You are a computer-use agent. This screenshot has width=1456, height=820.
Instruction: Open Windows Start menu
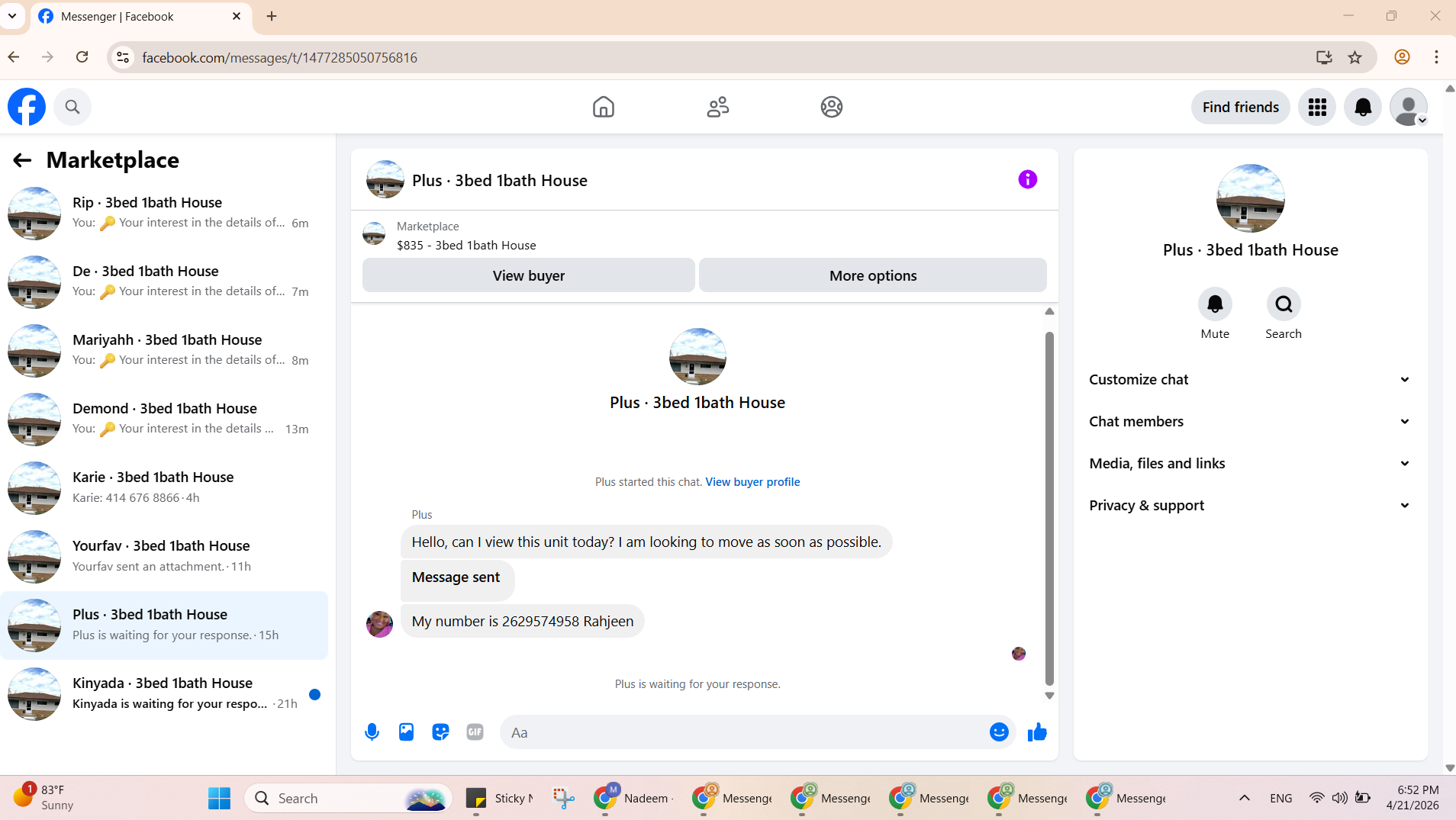point(219,798)
